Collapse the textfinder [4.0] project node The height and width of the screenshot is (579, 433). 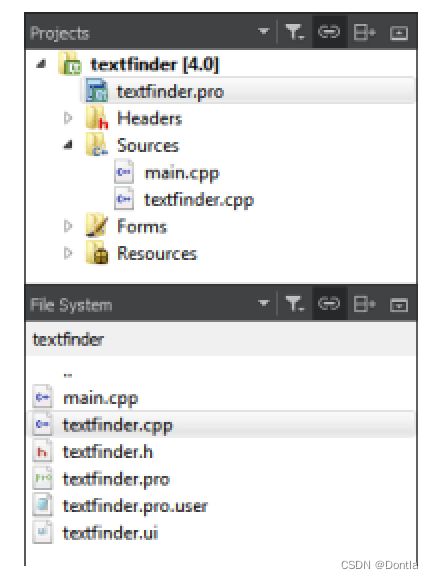41,65
